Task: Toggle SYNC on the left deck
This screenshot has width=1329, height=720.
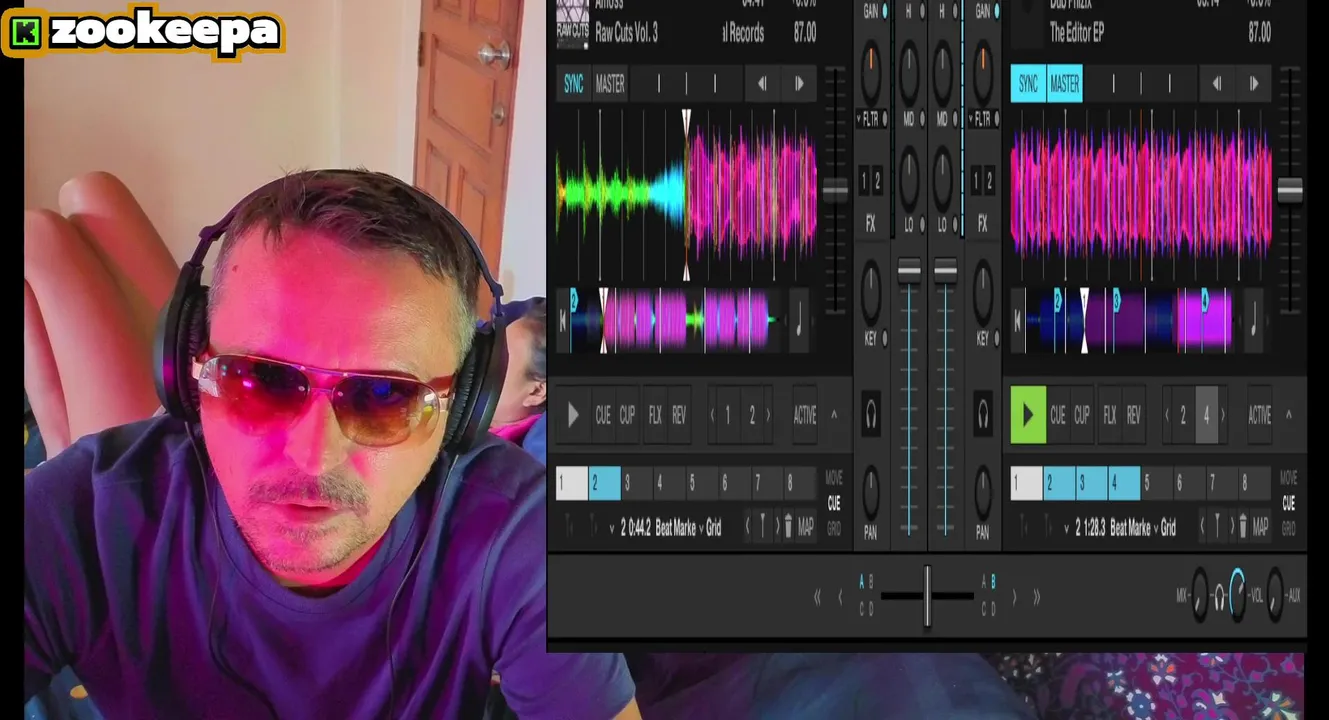Action: pyautogui.click(x=573, y=84)
